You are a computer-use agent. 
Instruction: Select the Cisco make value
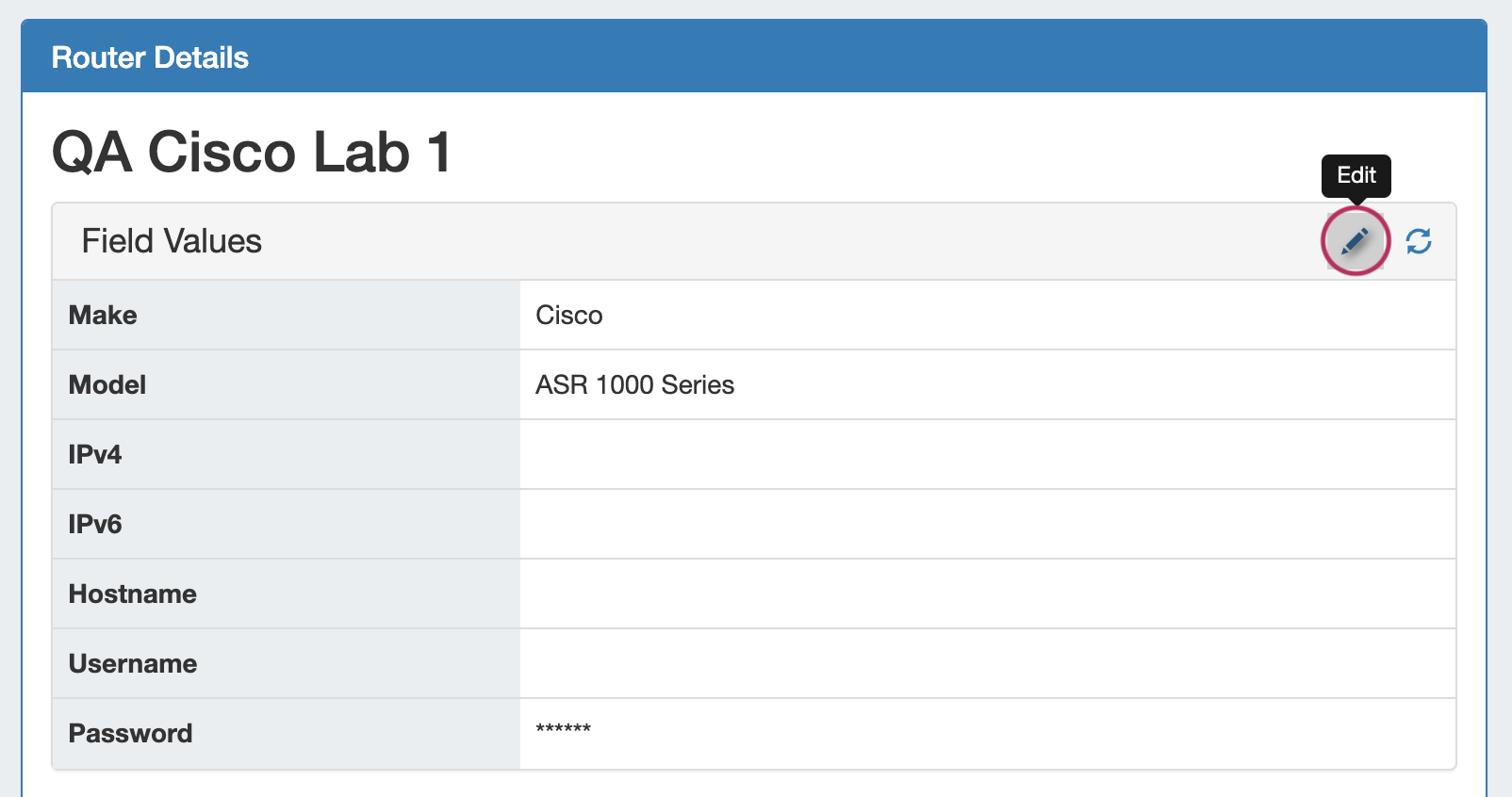(x=569, y=316)
